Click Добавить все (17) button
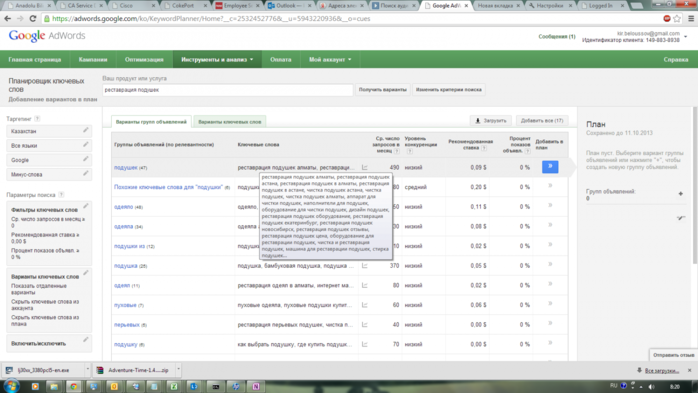The width and height of the screenshot is (698, 393). pos(542,121)
